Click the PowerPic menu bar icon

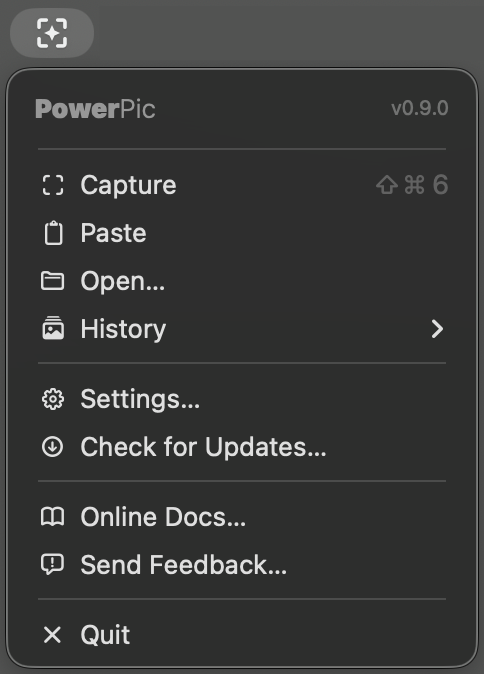(52, 33)
